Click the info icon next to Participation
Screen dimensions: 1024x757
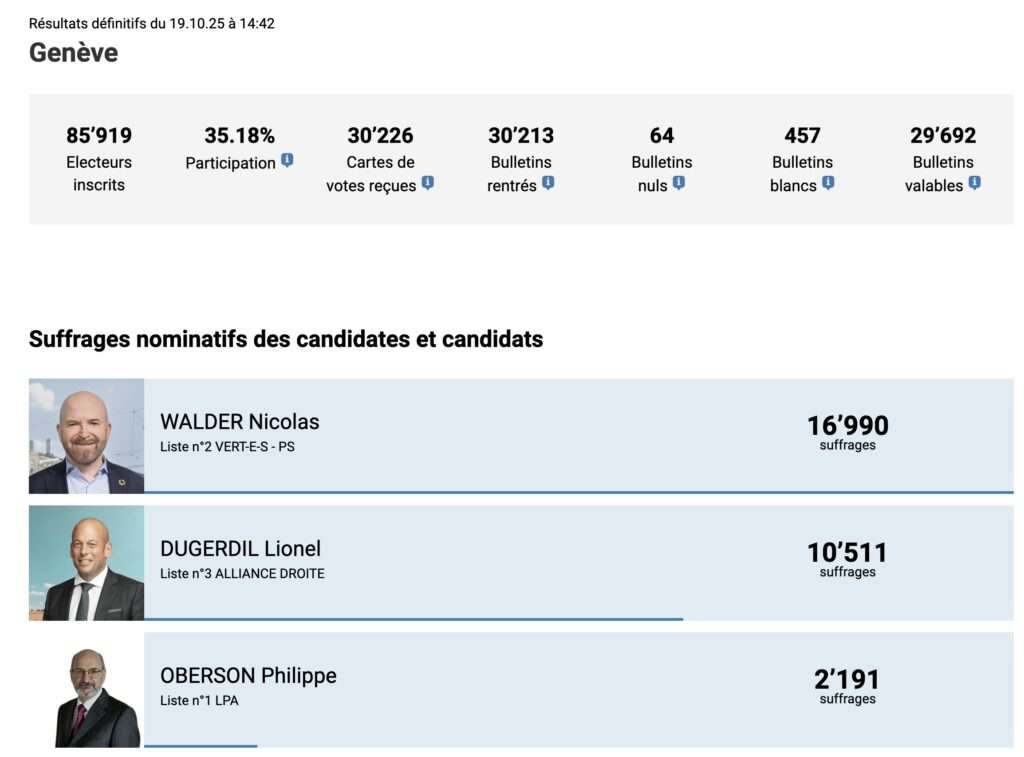tap(287, 160)
